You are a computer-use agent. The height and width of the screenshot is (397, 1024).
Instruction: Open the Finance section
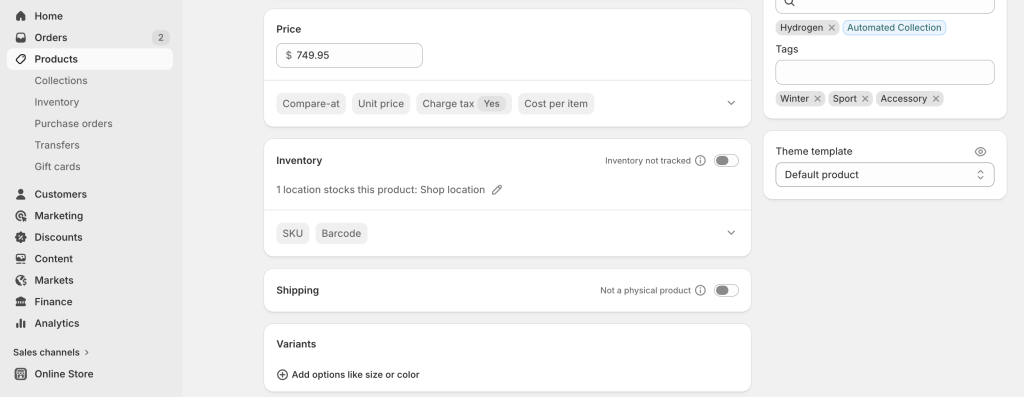(x=90, y=302)
